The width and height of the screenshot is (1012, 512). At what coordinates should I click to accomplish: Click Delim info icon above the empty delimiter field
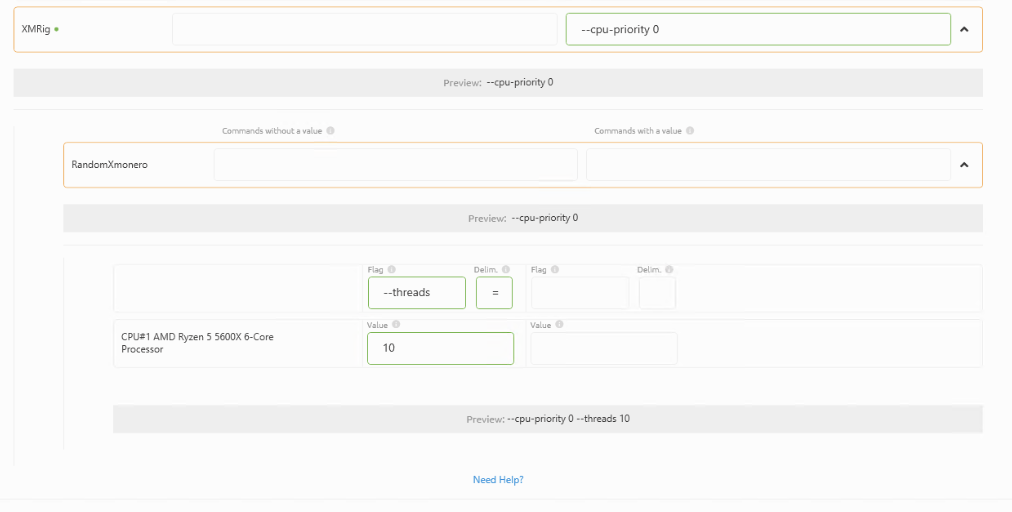click(x=668, y=269)
